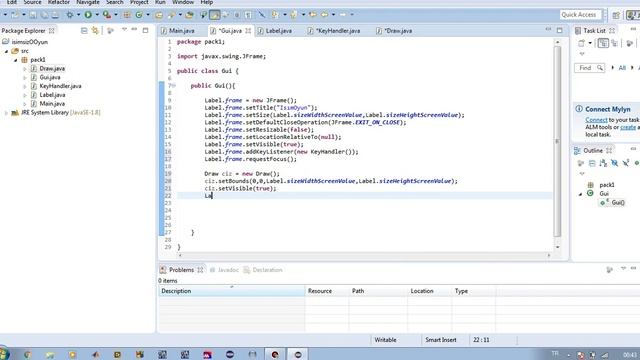The height and width of the screenshot is (360, 640).
Task: Open Run button dropdown arrow
Action: (x=97, y=15)
